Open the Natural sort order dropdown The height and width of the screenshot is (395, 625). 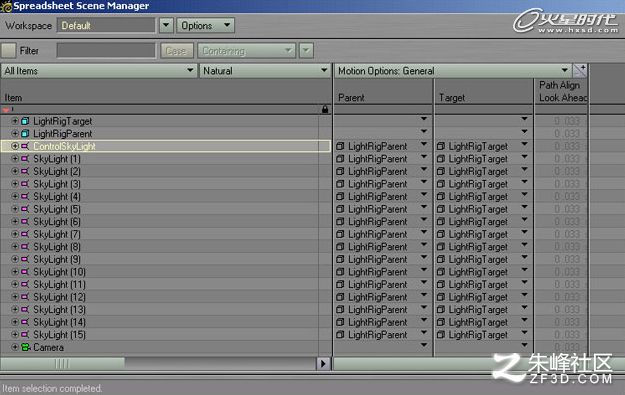[x=265, y=71]
